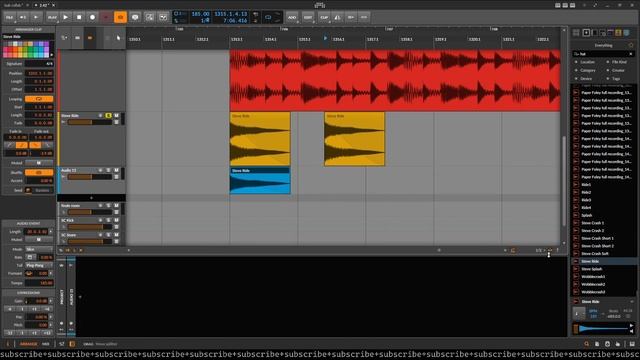Toggle the loop icon in transport display
The image size is (640, 360).
268,17
